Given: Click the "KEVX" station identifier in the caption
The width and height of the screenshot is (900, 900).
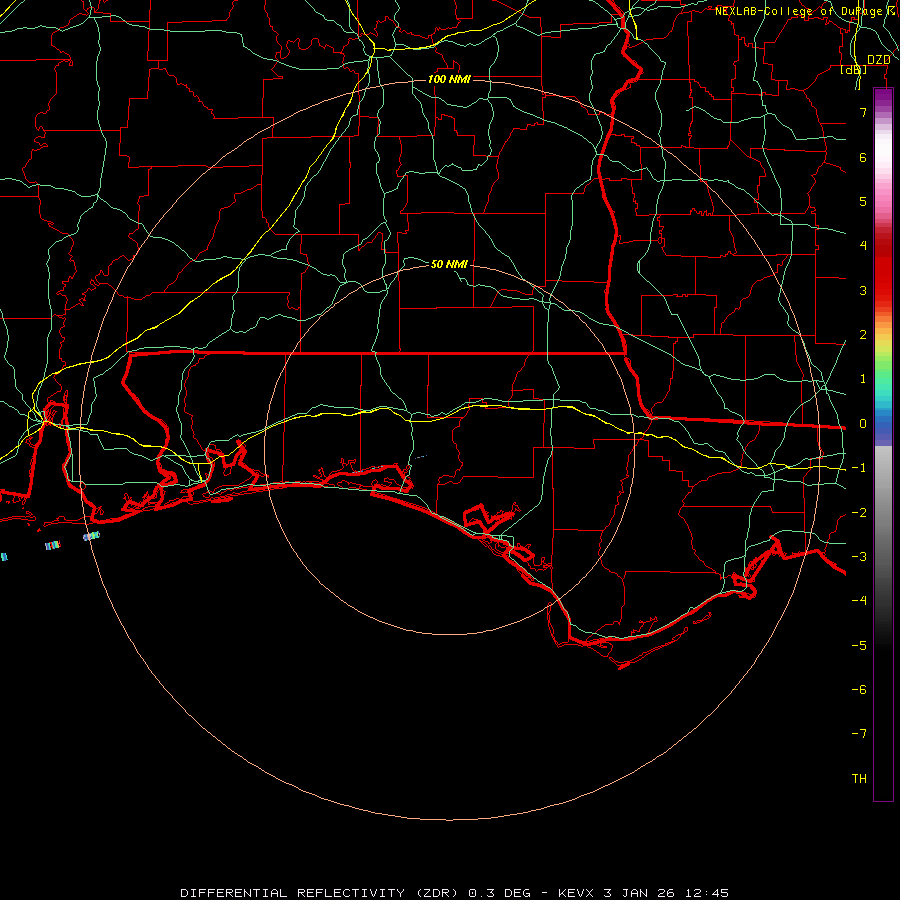Looking at the screenshot, I should pyautogui.click(x=577, y=893).
